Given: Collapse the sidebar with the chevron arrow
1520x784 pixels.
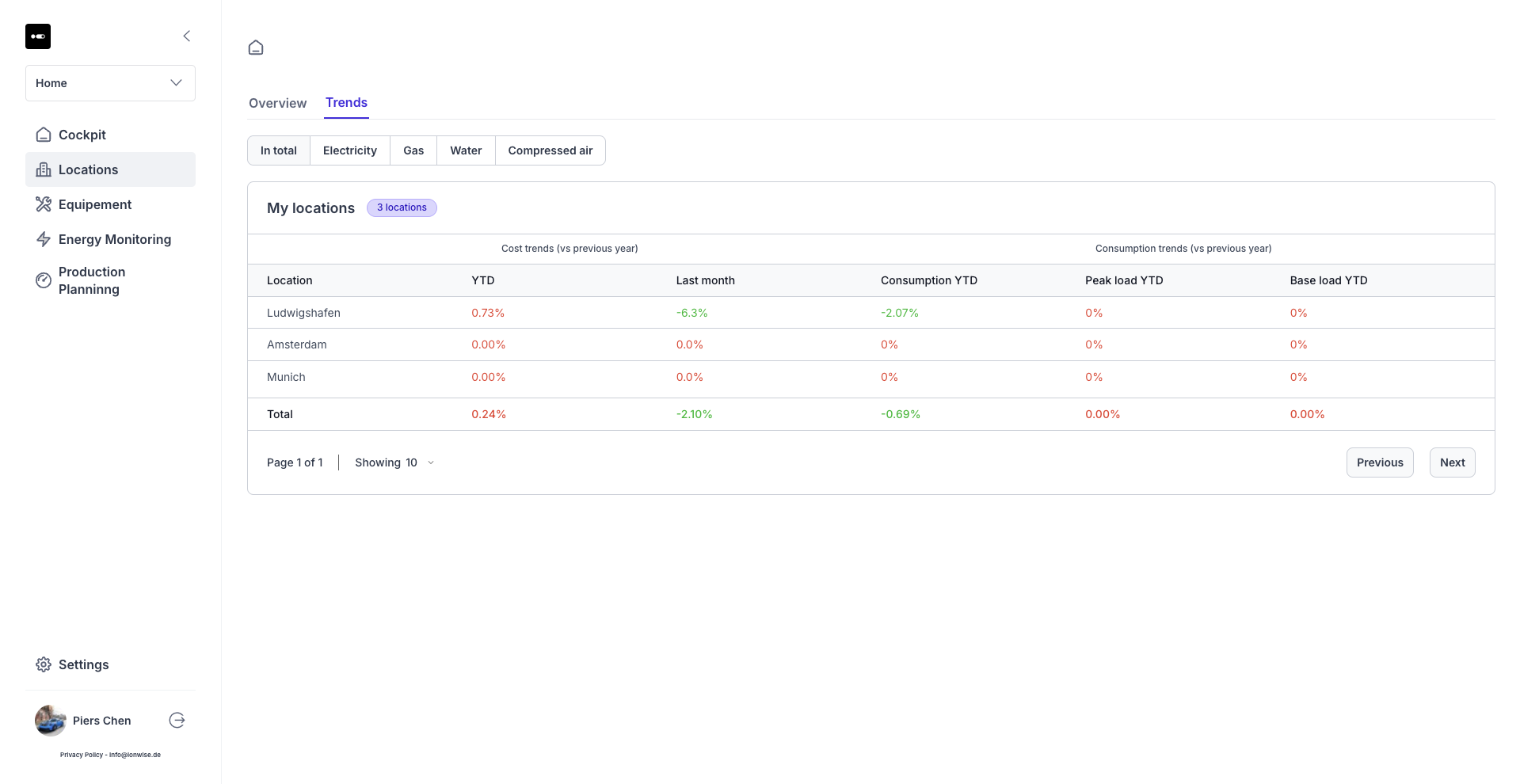Looking at the screenshot, I should [187, 36].
